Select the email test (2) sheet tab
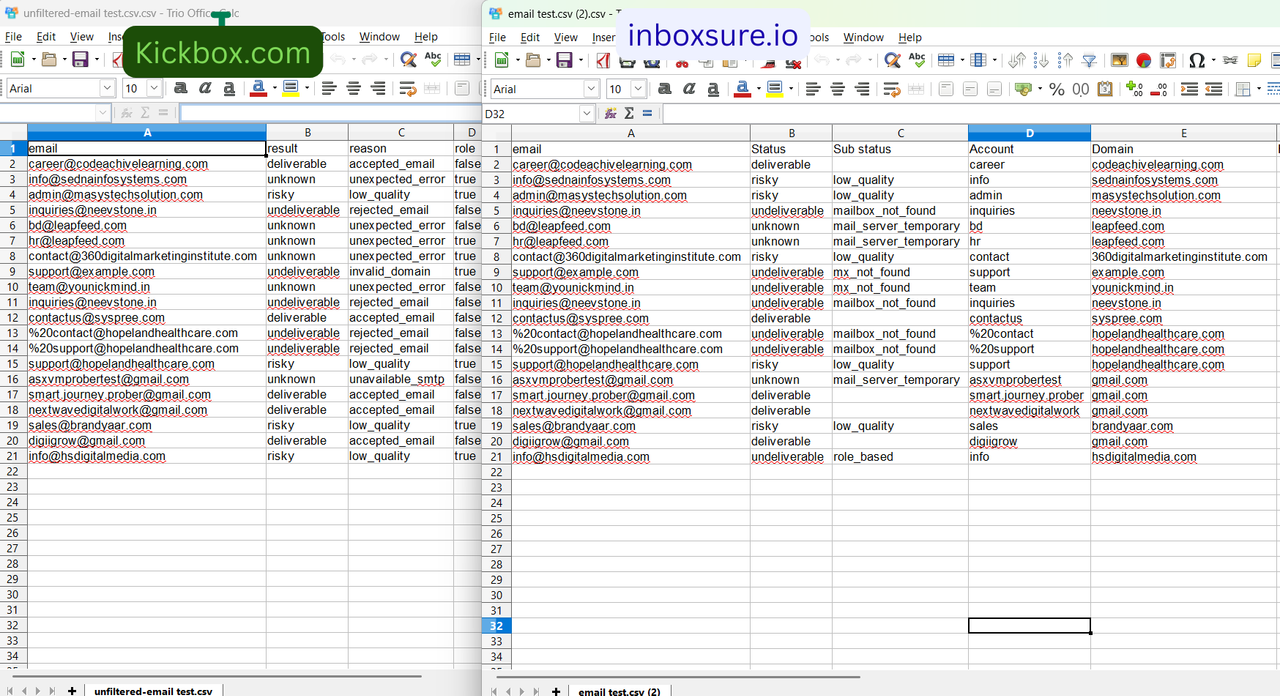Screen dimensions: 1280x696 (x=619, y=691)
